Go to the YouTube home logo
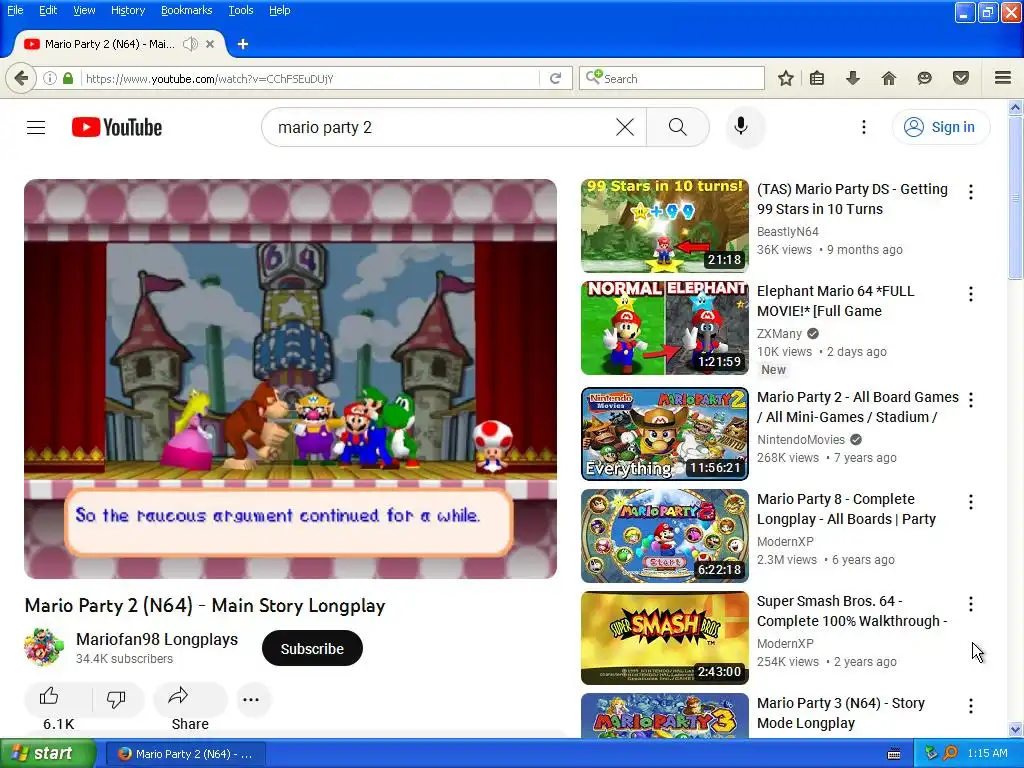The height and width of the screenshot is (768, 1024). pyautogui.click(x=117, y=127)
